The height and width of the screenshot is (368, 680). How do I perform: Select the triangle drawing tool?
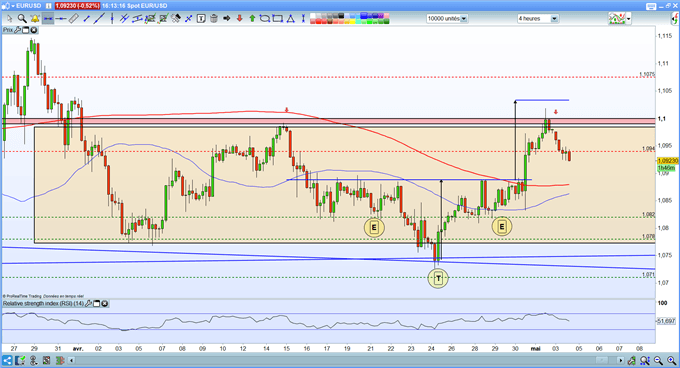[x=290, y=19]
